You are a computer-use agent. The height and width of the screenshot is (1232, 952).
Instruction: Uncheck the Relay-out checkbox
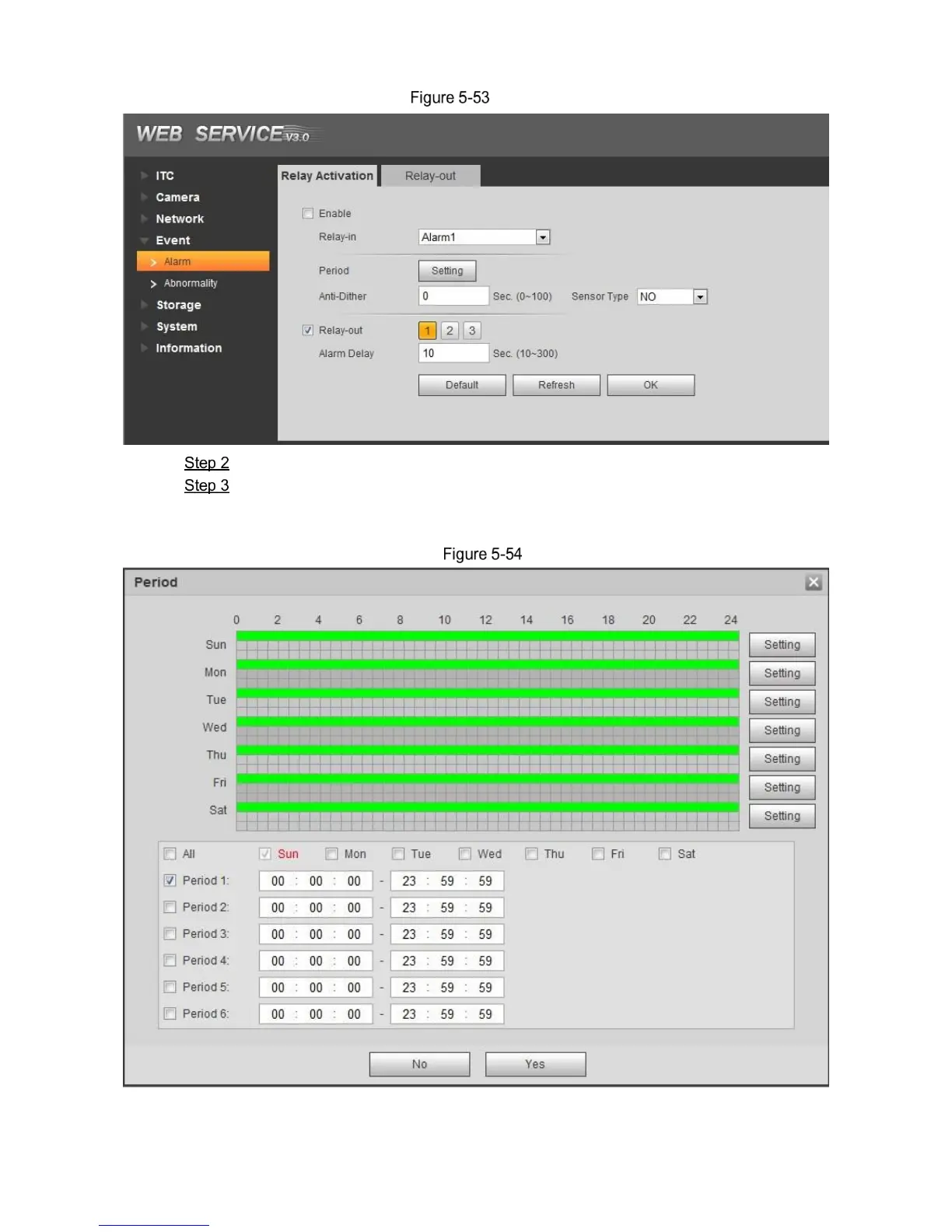(308, 330)
